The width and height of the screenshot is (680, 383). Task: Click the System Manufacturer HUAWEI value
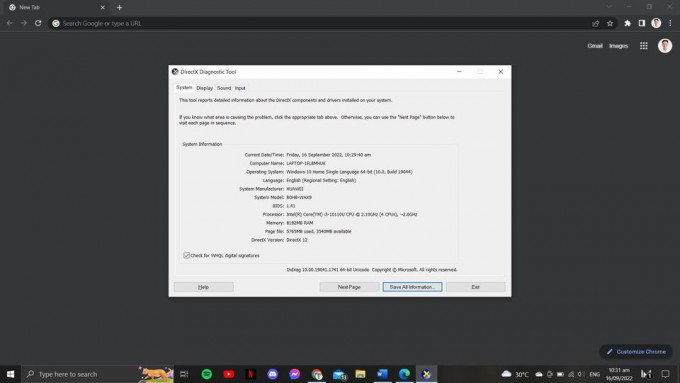(x=295, y=189)
